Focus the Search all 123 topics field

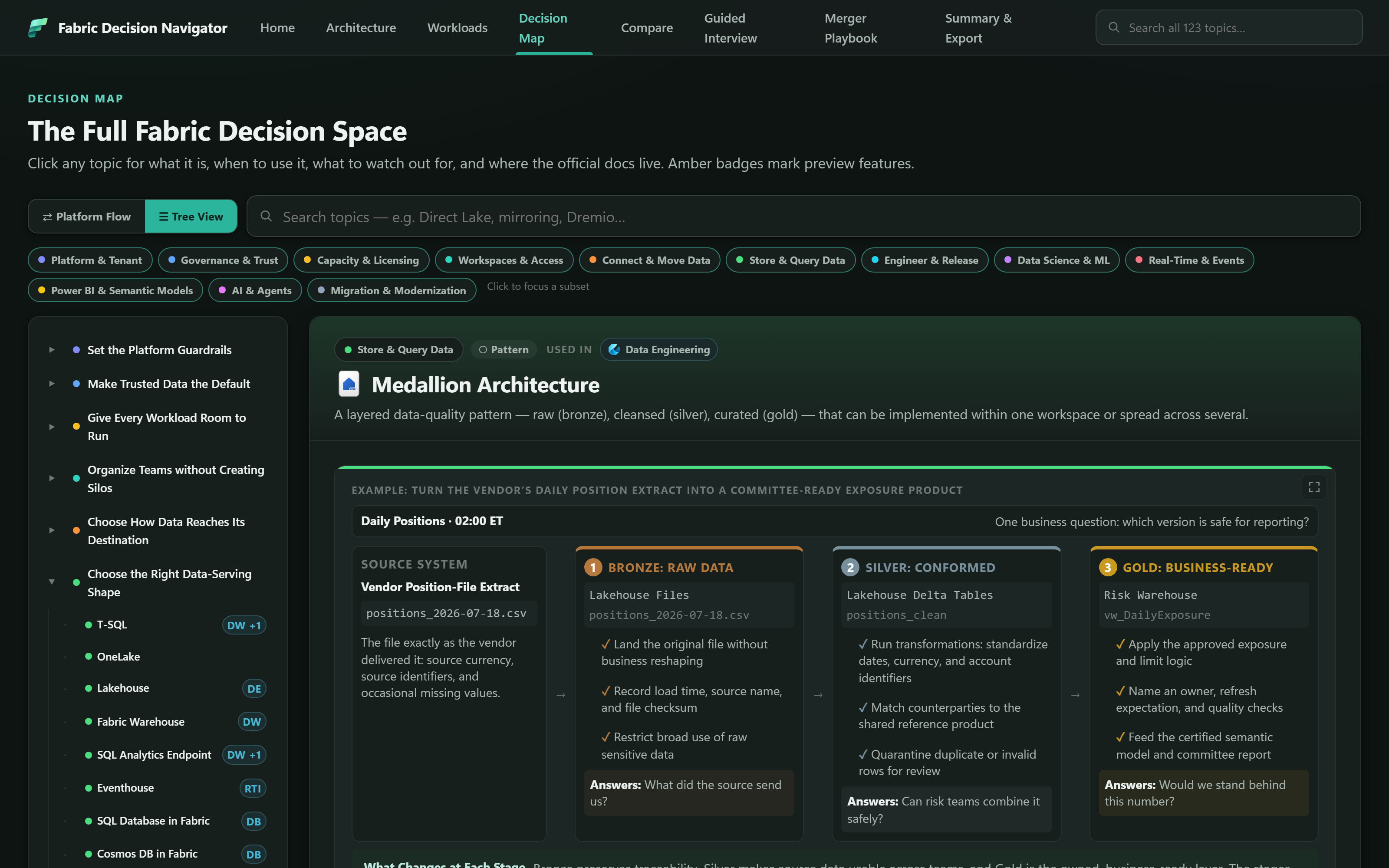click(1228, 27)
